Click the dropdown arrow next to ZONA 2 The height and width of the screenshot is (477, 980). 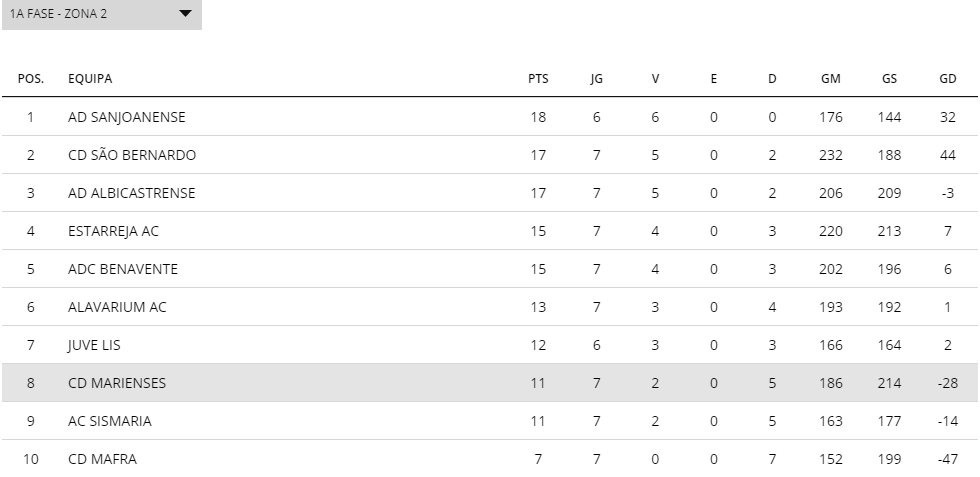[x=185, y=13]
